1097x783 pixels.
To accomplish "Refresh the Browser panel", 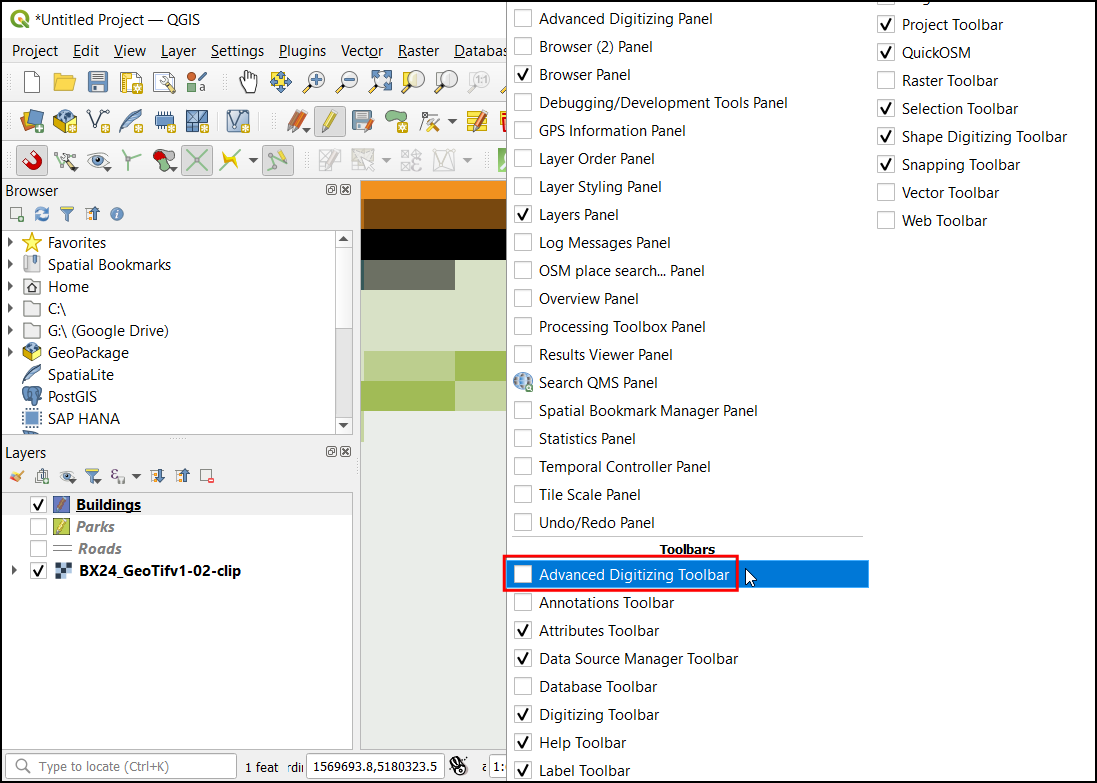I will (42, 214).
